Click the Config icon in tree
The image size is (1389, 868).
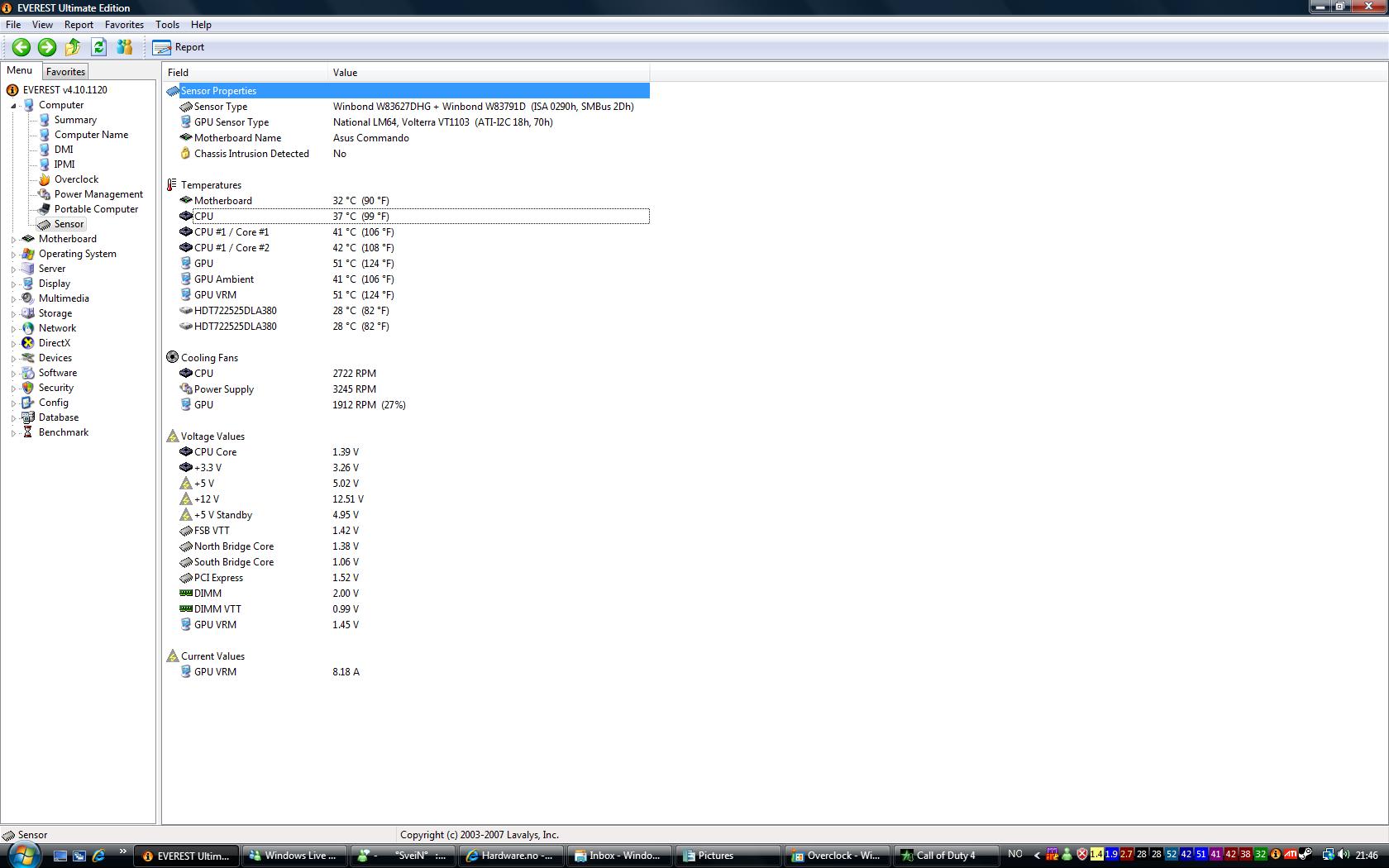pos(28,403)
